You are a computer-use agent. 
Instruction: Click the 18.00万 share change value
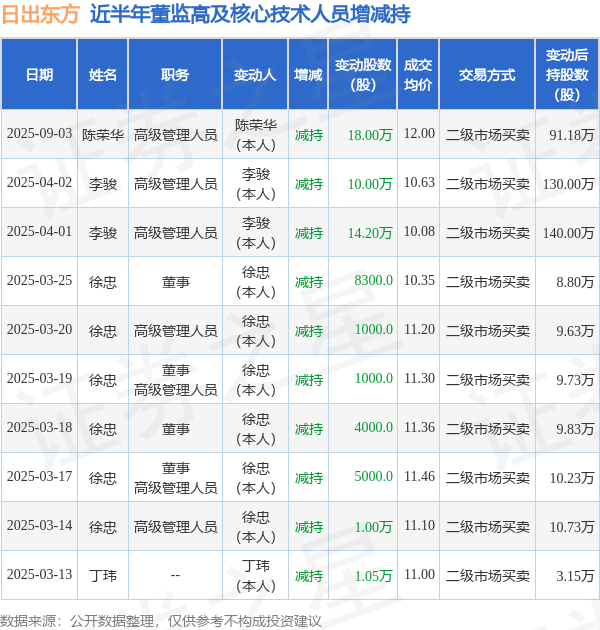370,135
